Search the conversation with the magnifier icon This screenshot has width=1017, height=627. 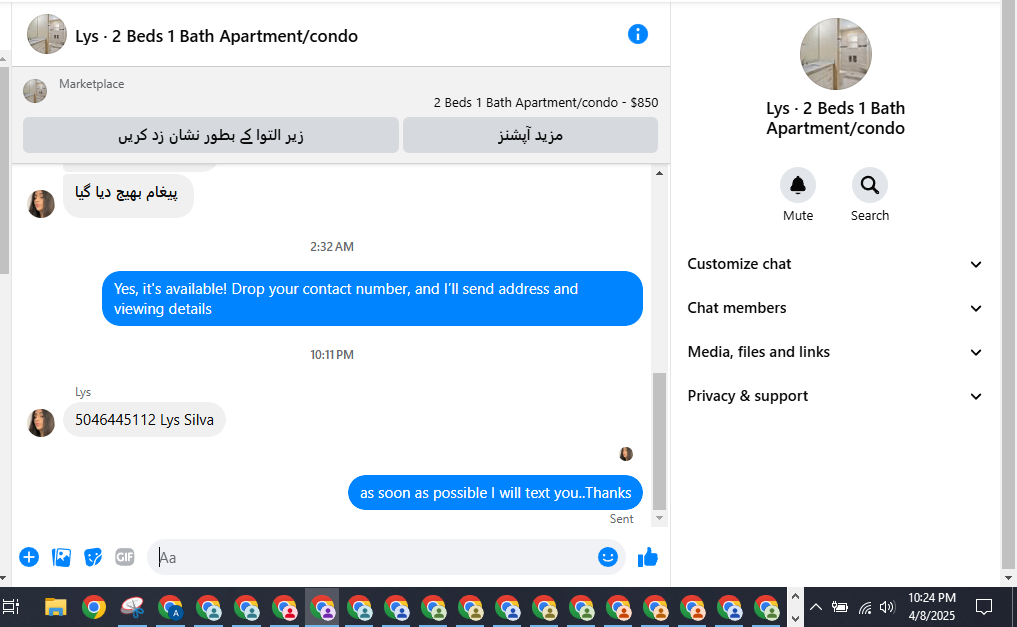click(870, 185)
